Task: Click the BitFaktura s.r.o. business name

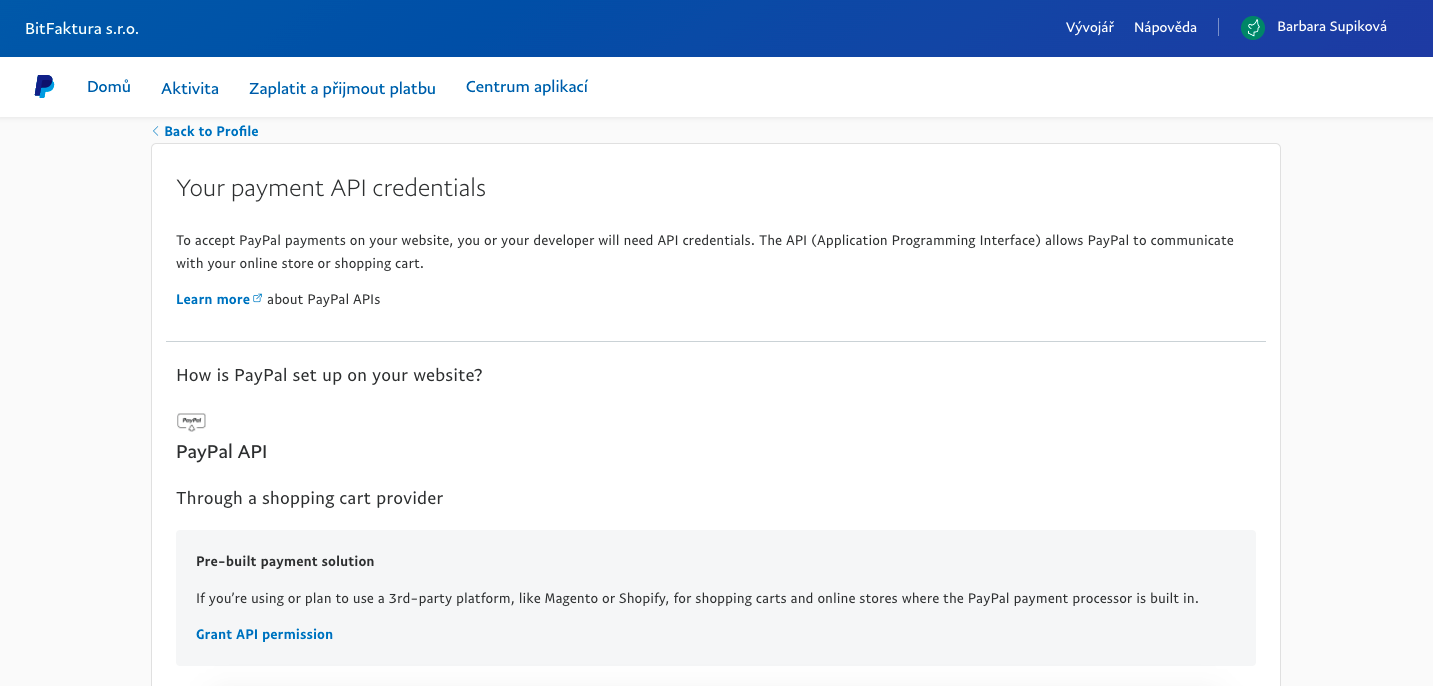Action: click(x=82, y=29)
